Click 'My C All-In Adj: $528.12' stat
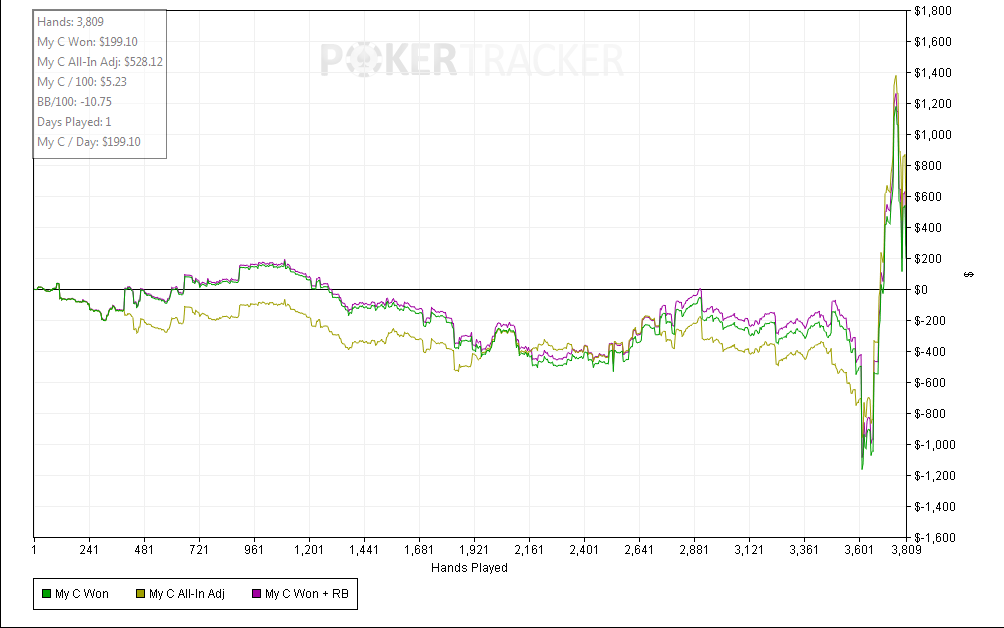The height and width of the screenshot is (628, 1004). pos(100,61)
